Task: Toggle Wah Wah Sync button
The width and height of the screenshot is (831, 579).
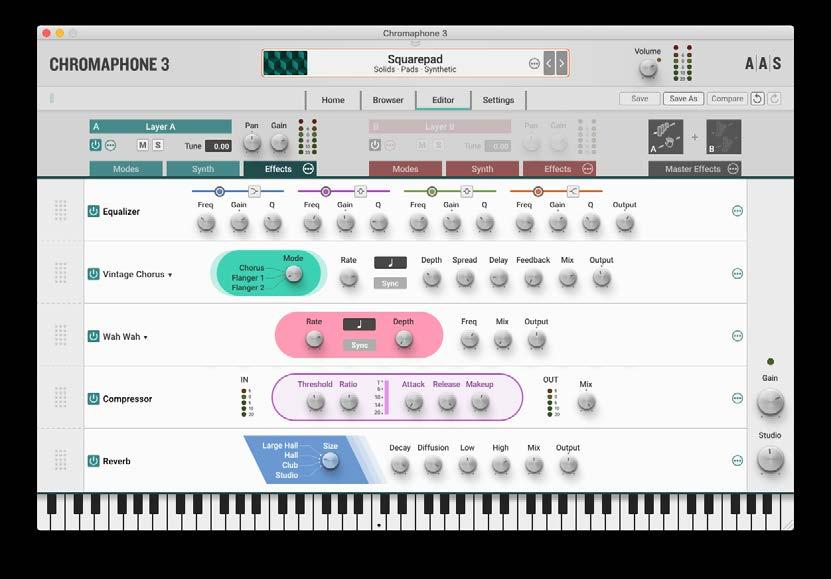Action: click(359, 345)
